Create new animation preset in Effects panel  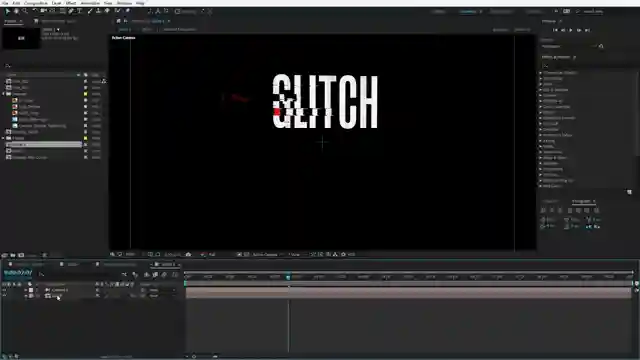629,192
